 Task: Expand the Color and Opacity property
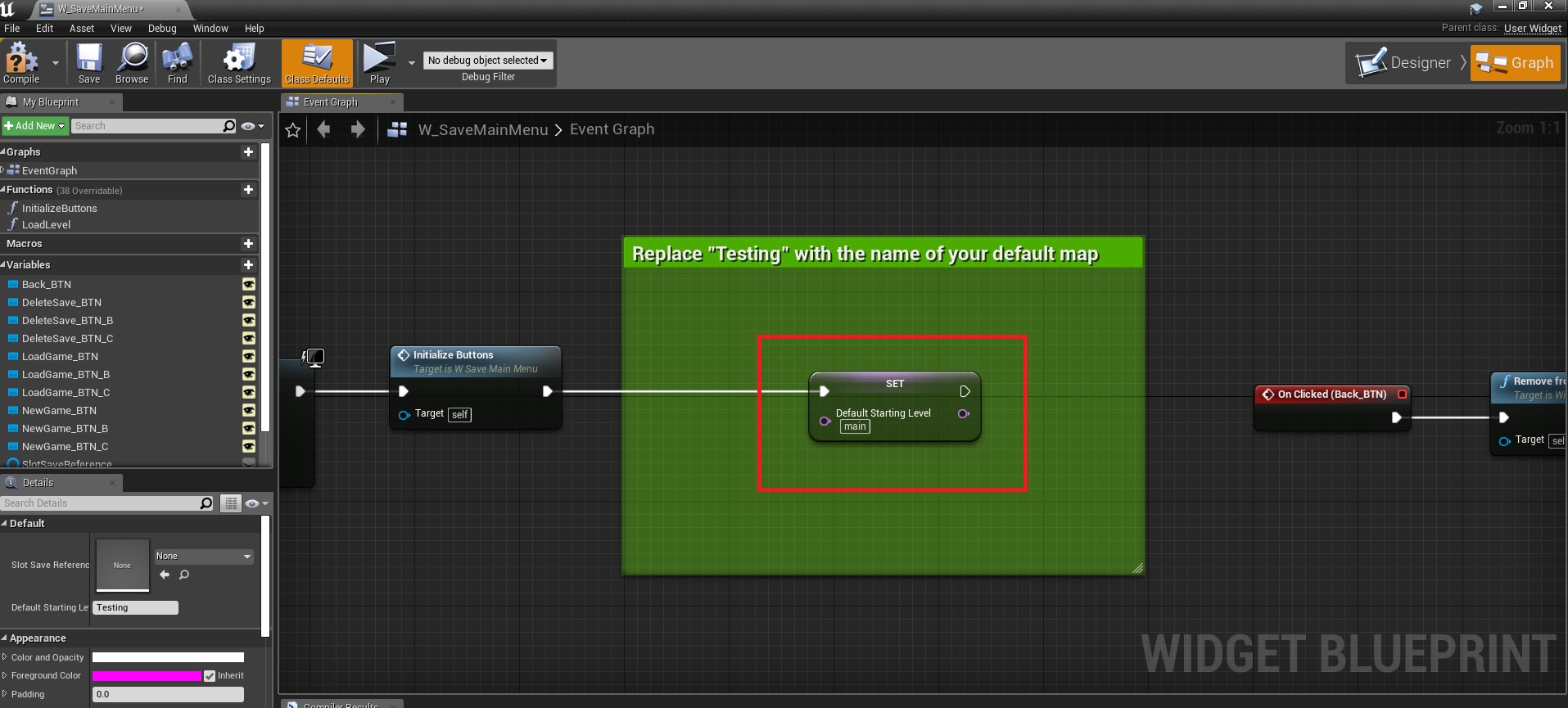point(5,657)
